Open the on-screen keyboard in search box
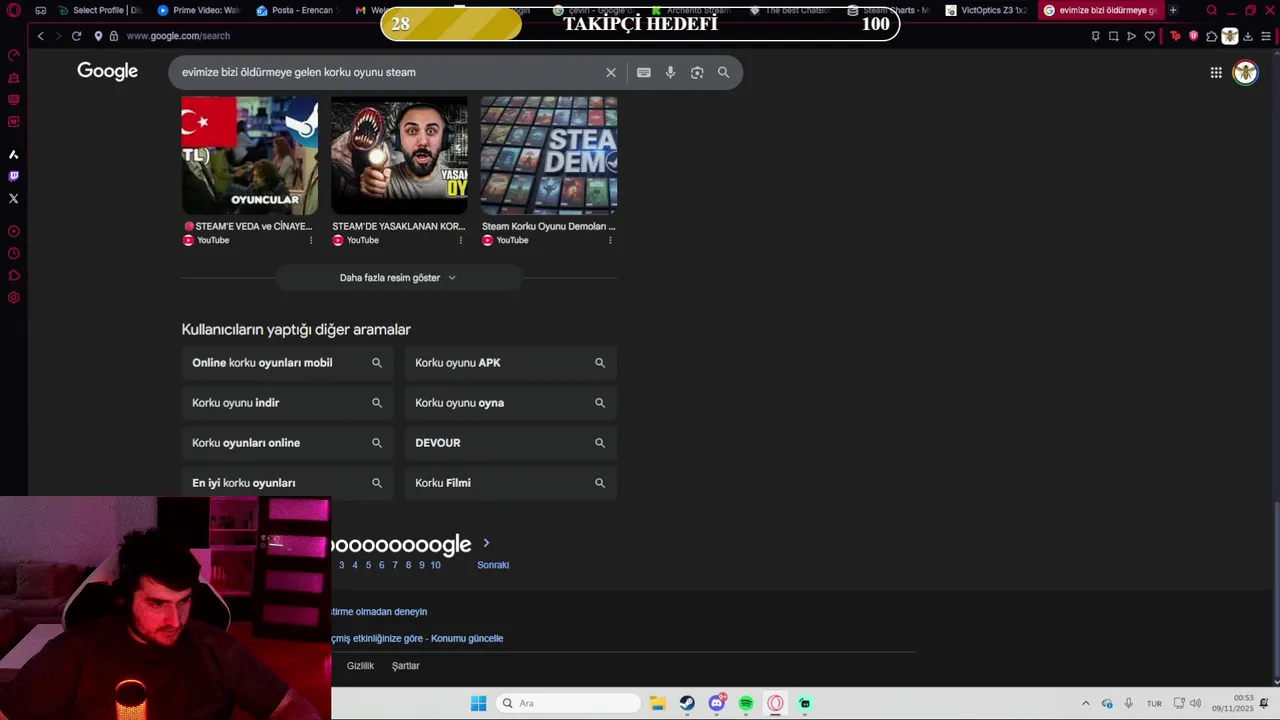1280x720 pixels. click(x=644, y=72)
